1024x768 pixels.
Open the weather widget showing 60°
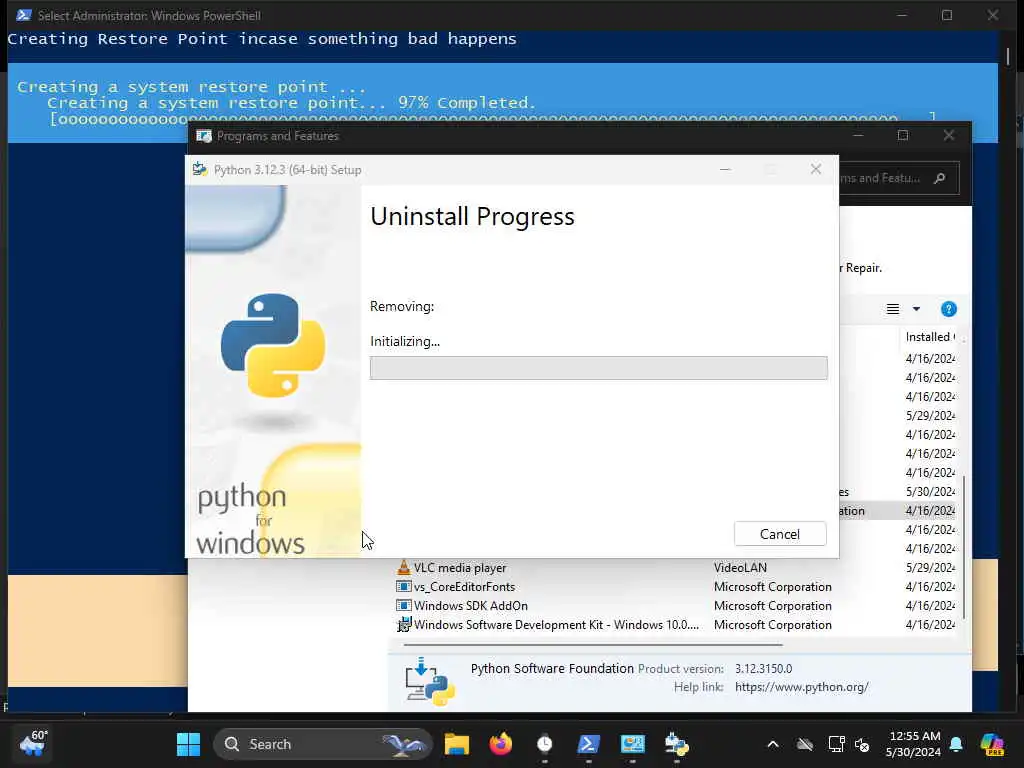pyautogui.click(x=33, y=743)
